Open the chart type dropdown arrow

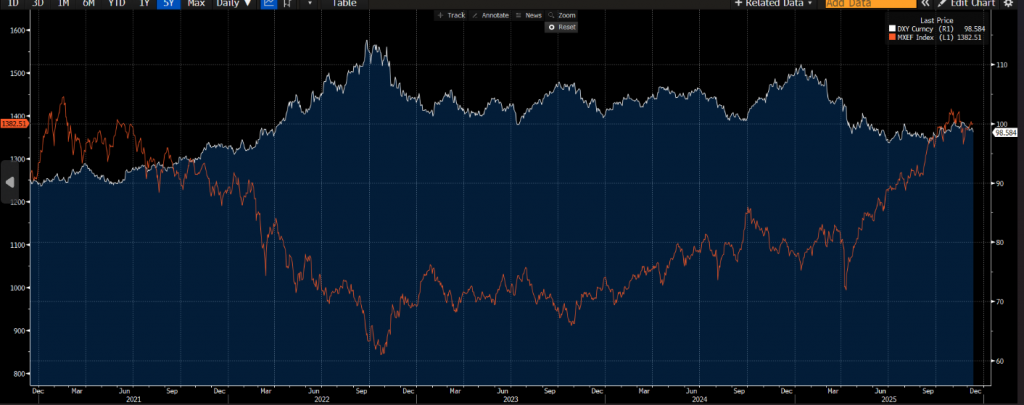coord(309,4)
